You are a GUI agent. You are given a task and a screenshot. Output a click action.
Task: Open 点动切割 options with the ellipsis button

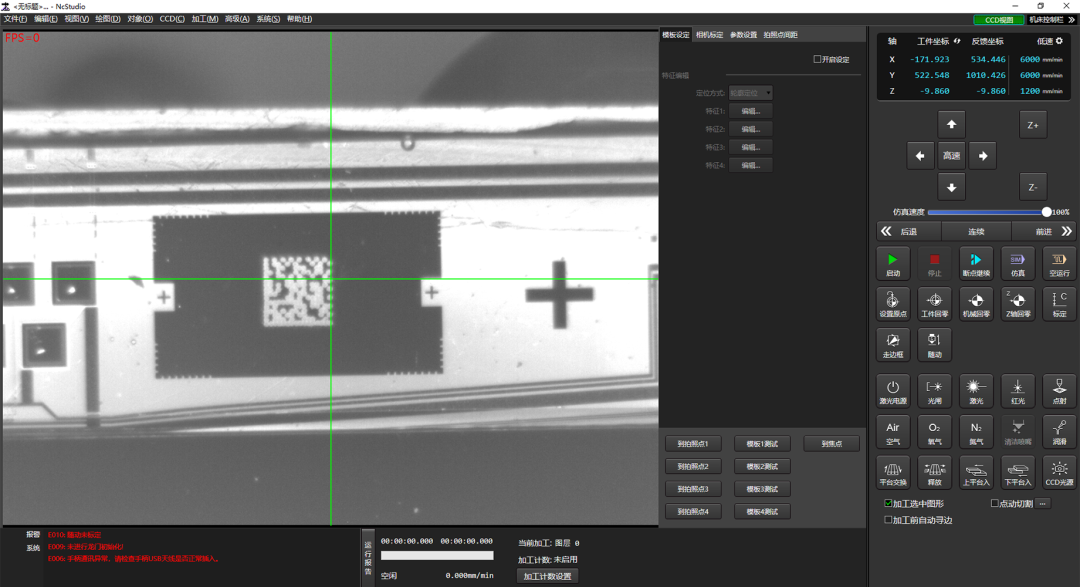[x=1043, y=504]
